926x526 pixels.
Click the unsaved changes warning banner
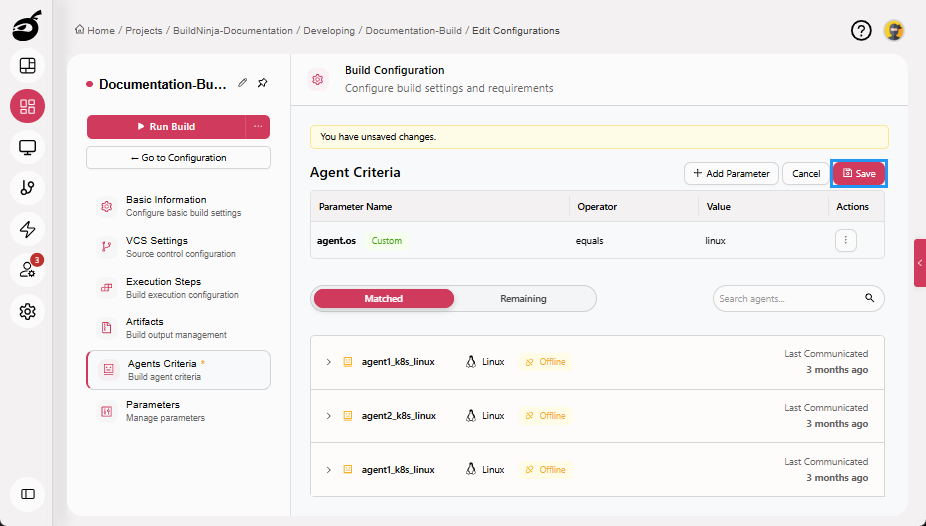[599, 137]
